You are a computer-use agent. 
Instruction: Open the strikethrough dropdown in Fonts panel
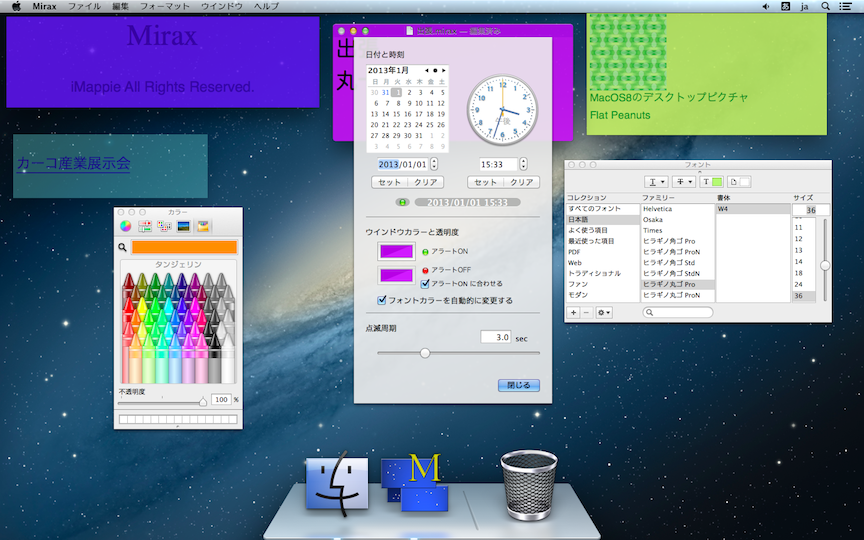click(x=684, y=182)
